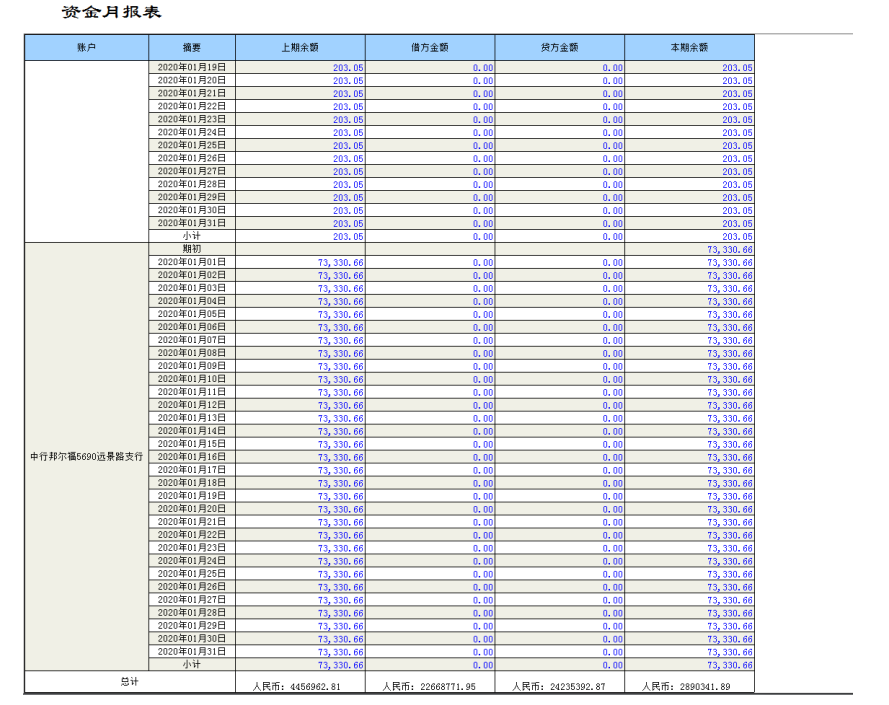Select the date cell 2020年01月18日
The height and width of the screenshot is (705, 889).
click(x=192, y=483)
